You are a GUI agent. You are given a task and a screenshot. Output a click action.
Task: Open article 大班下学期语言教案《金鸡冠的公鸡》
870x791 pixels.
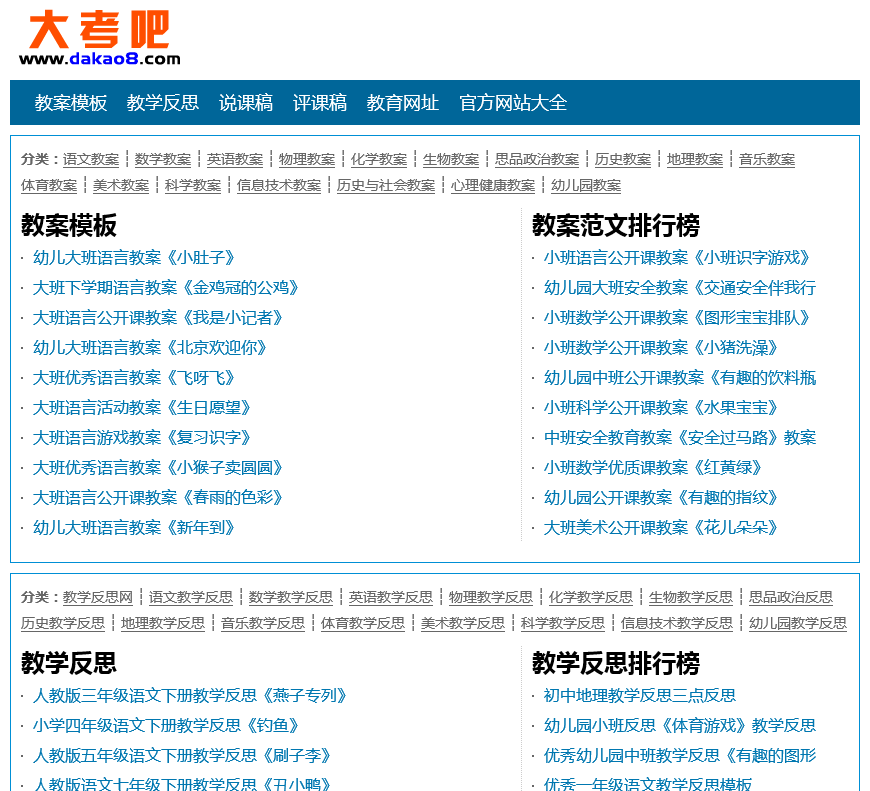(166, 287)
